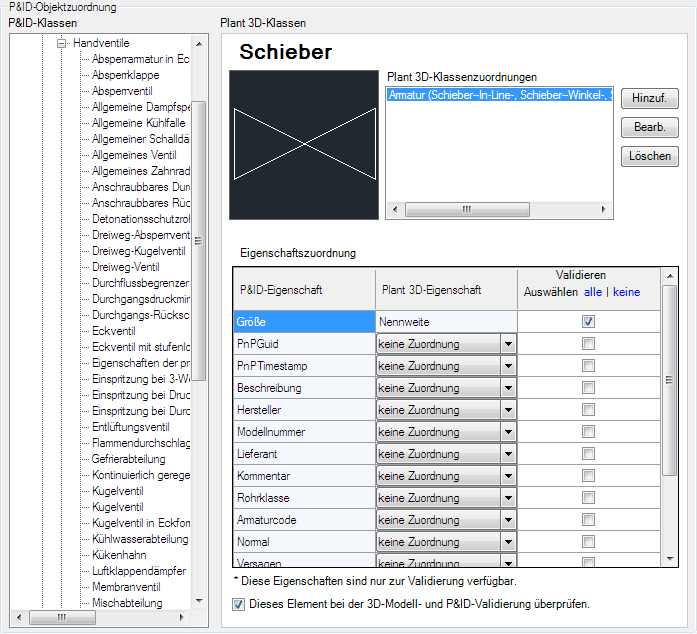Image resolution: width=697 pixels, height=634 pixels.
Task: Check validation for Beschreibung
Action: coord(588,388)
